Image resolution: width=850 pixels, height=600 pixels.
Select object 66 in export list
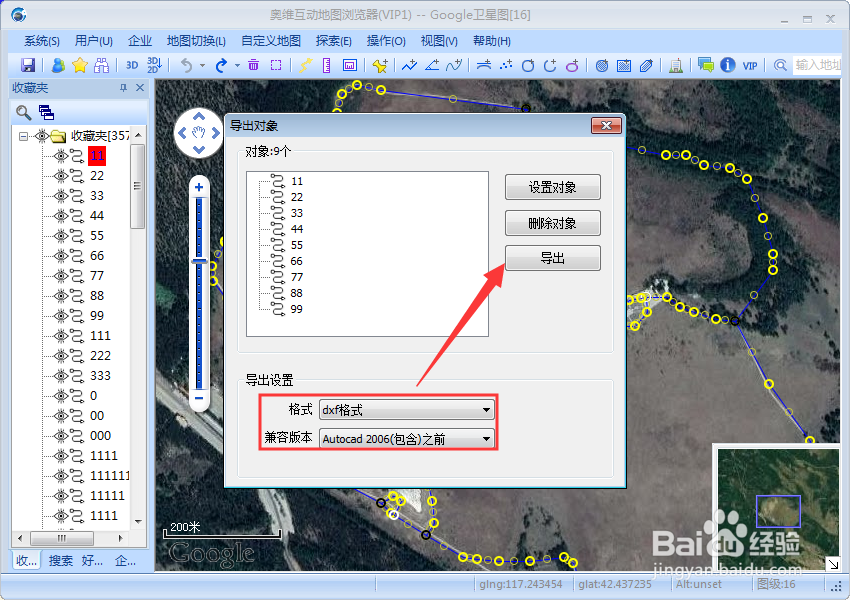coord(297,261)
